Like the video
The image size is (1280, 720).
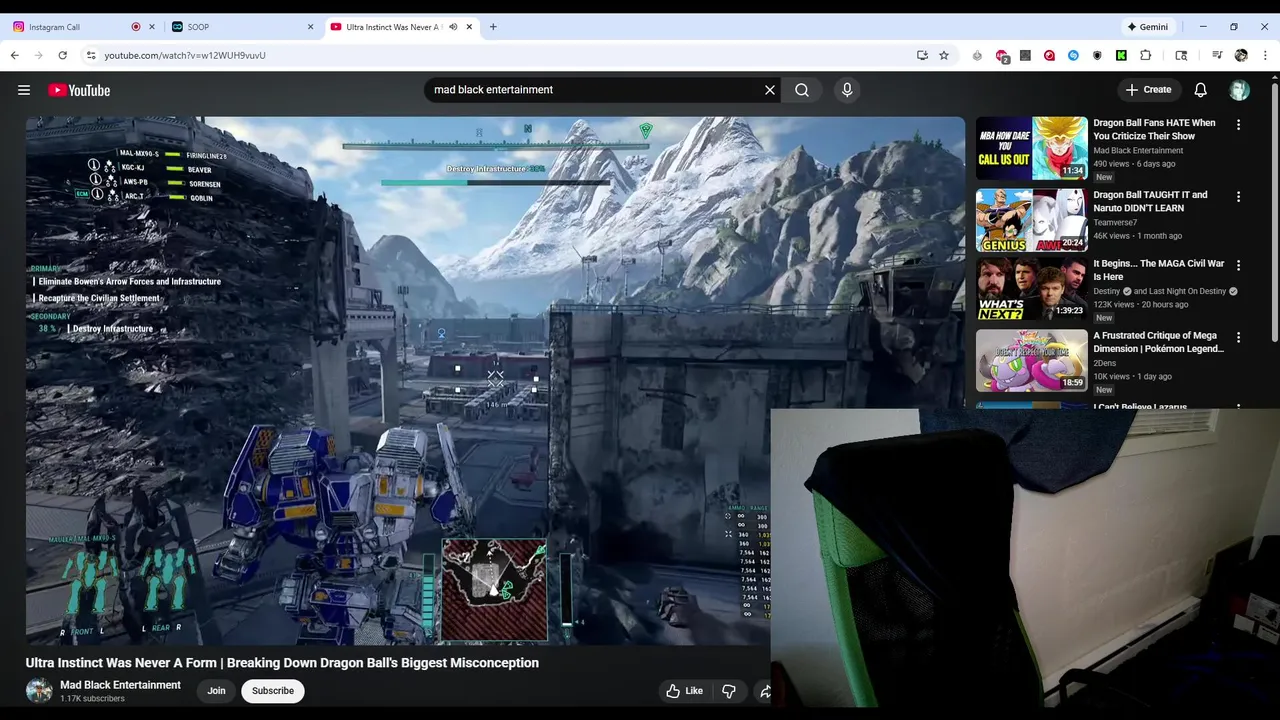point(685,691)
